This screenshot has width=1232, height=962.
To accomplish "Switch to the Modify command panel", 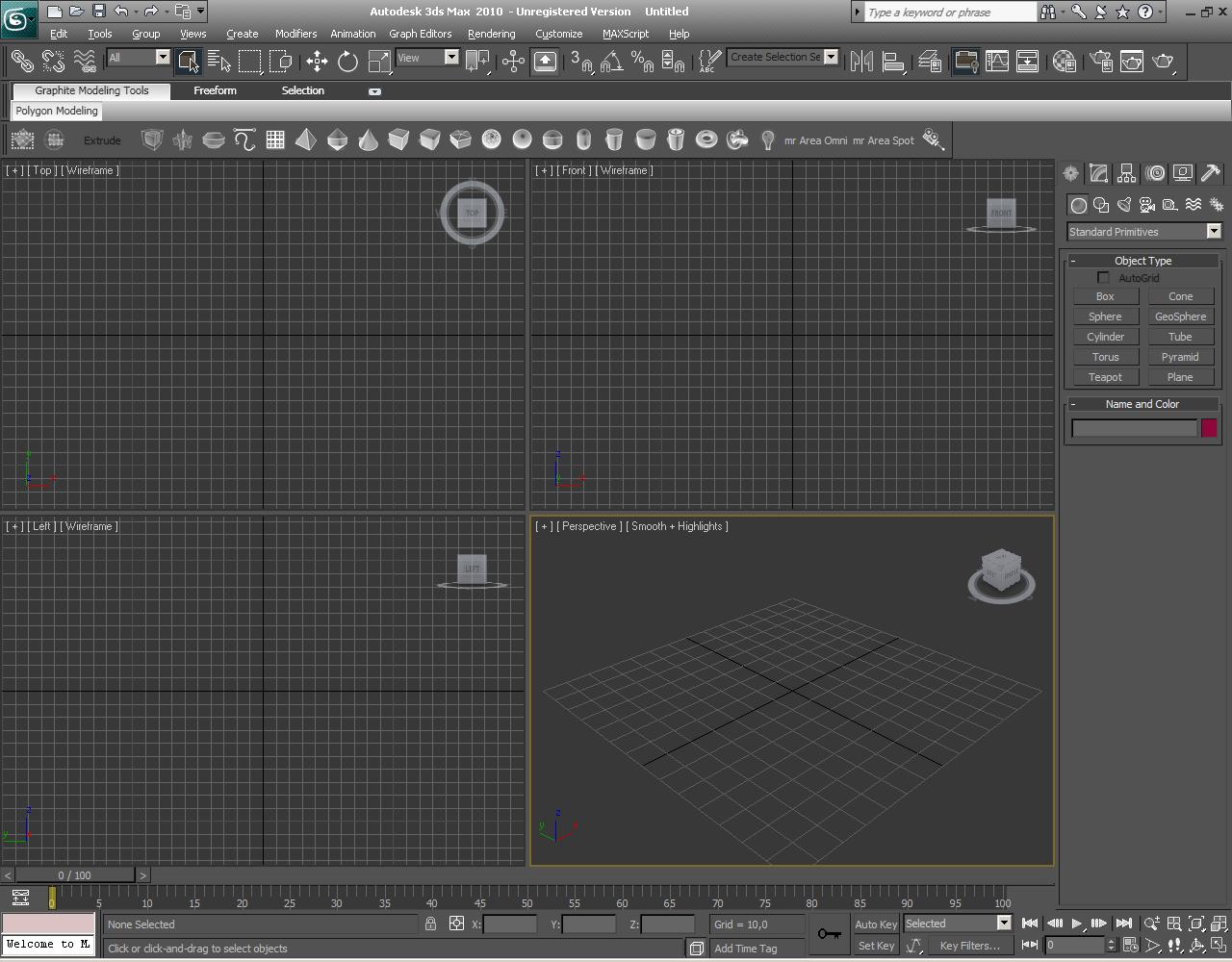I will (1097, 173).
